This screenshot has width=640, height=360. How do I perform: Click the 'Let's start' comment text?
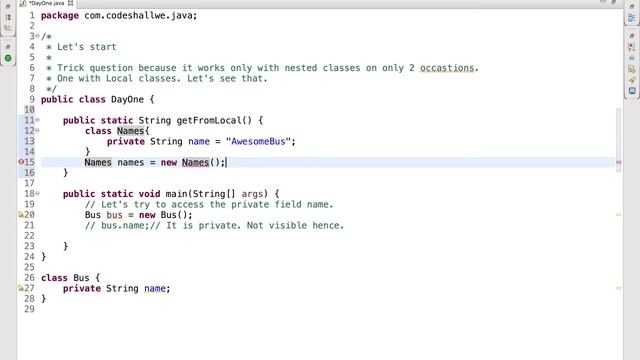coord(87,47)
